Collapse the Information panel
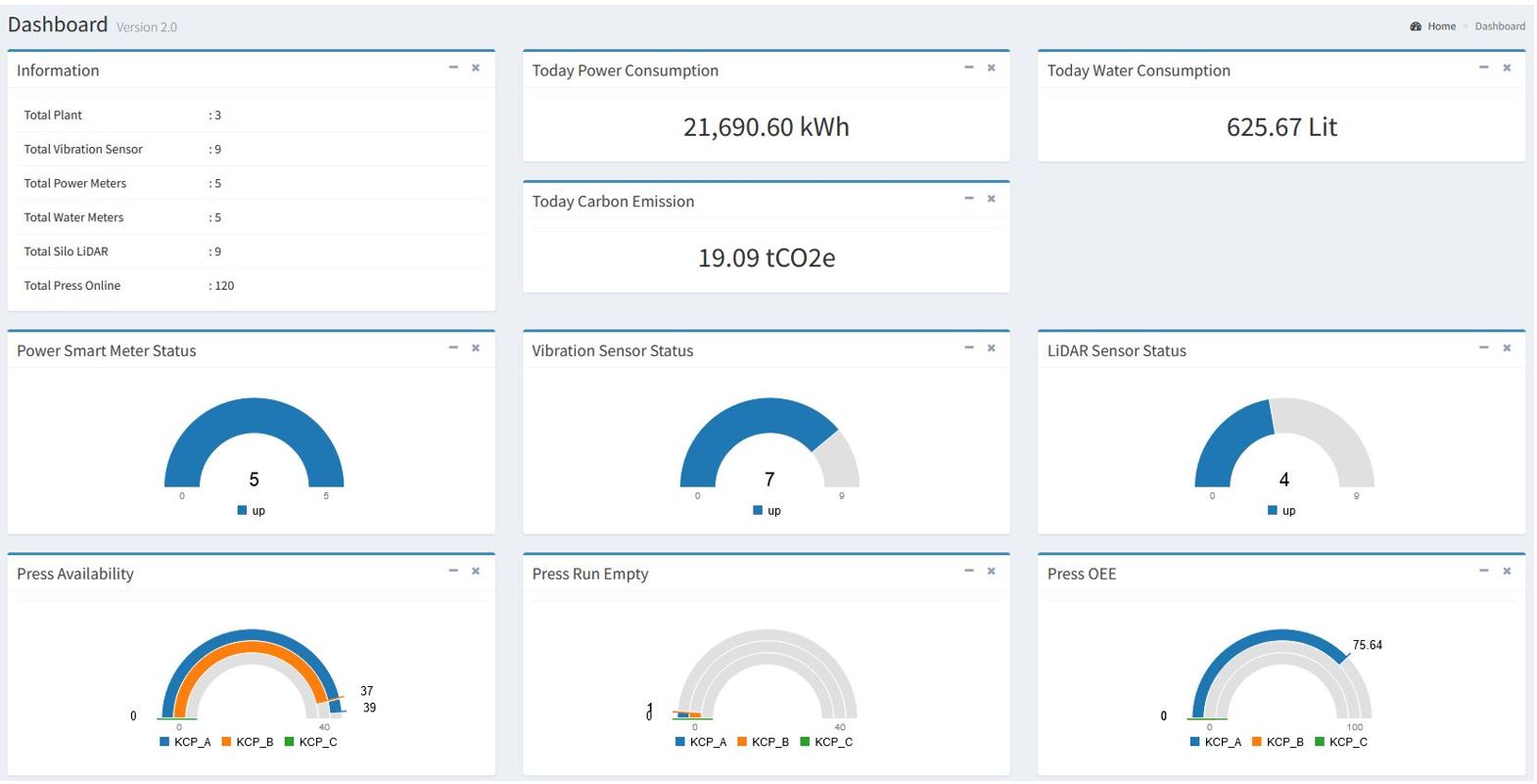Viewport: 1537px width, 784px height. [x=453, y=68]
